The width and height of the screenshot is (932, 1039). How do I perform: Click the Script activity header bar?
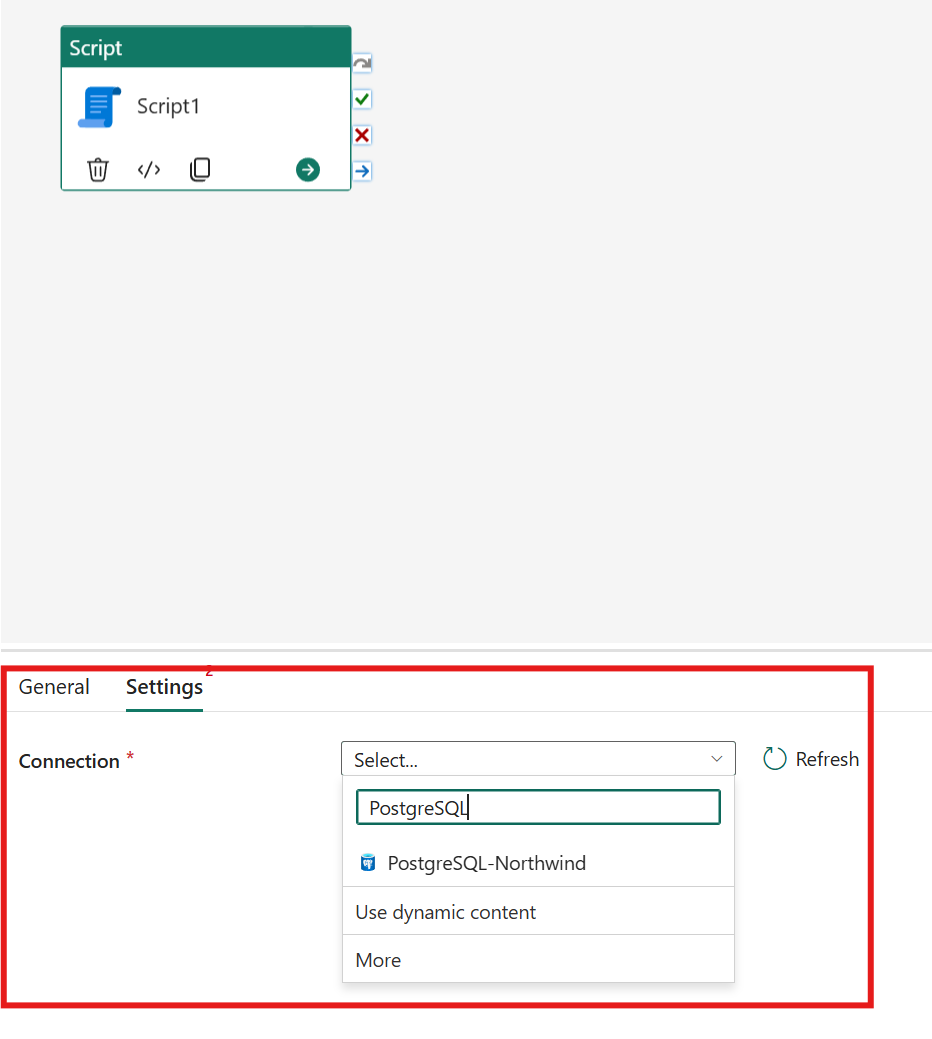(x=206, y=47)
